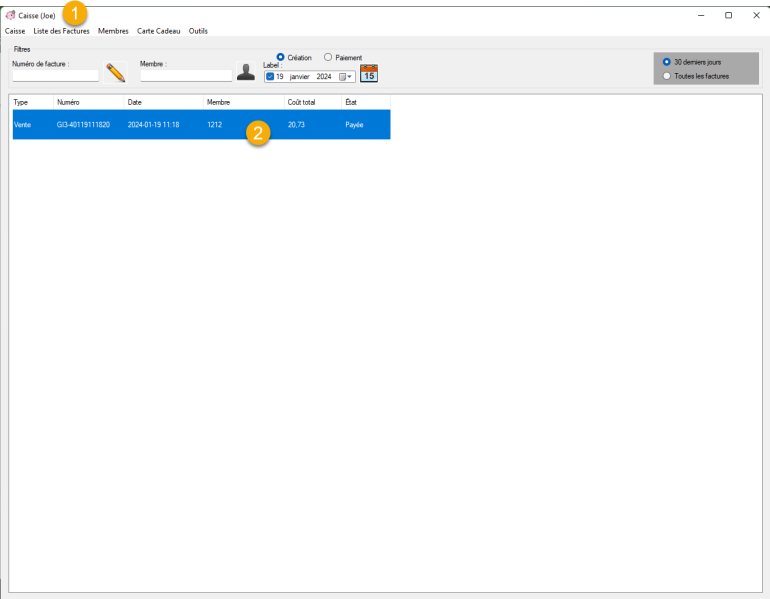Sort by the État column header
Screen dimensions: 770x599
[x=366, y=102]
